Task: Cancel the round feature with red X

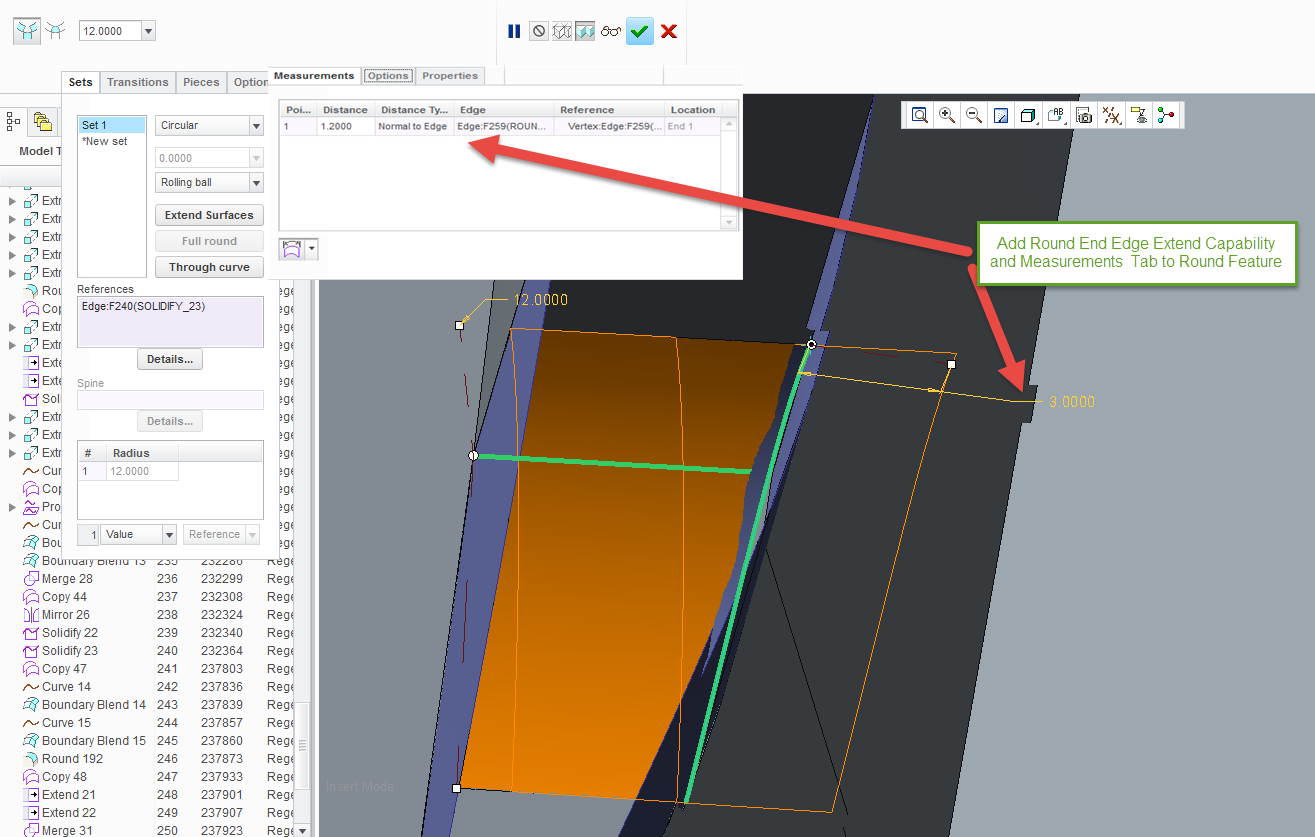Action: [x=669, y=31]
